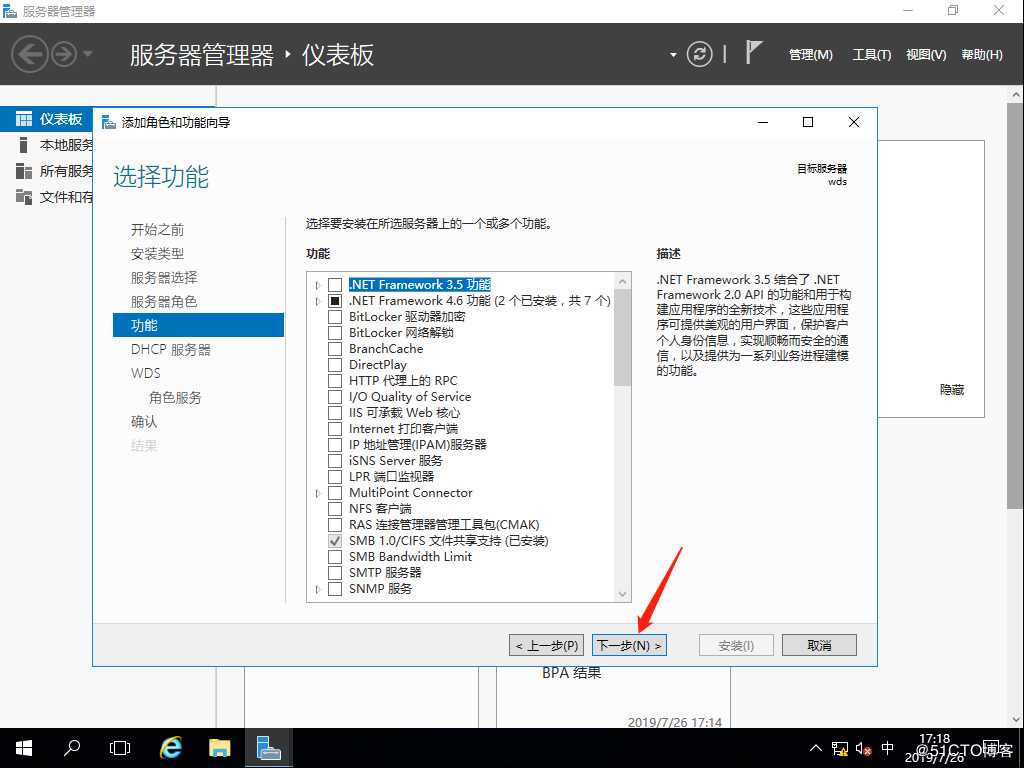Expand SNMP 服务 tree node
Viewport: 1024px width, 768px height.
click(x=318, y=589)
